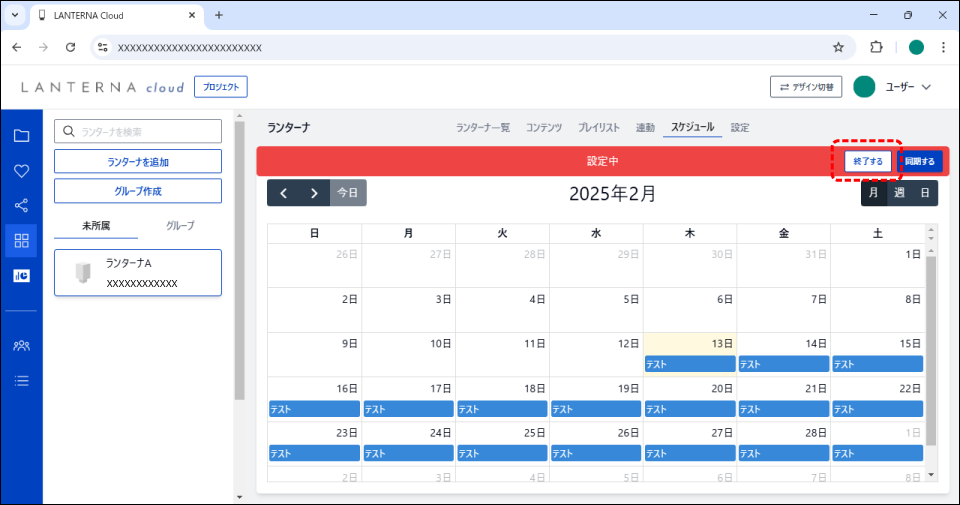The image size is (960, 505).
Task: Switch calendar to 月 (month) view
Action: point(874,193)
